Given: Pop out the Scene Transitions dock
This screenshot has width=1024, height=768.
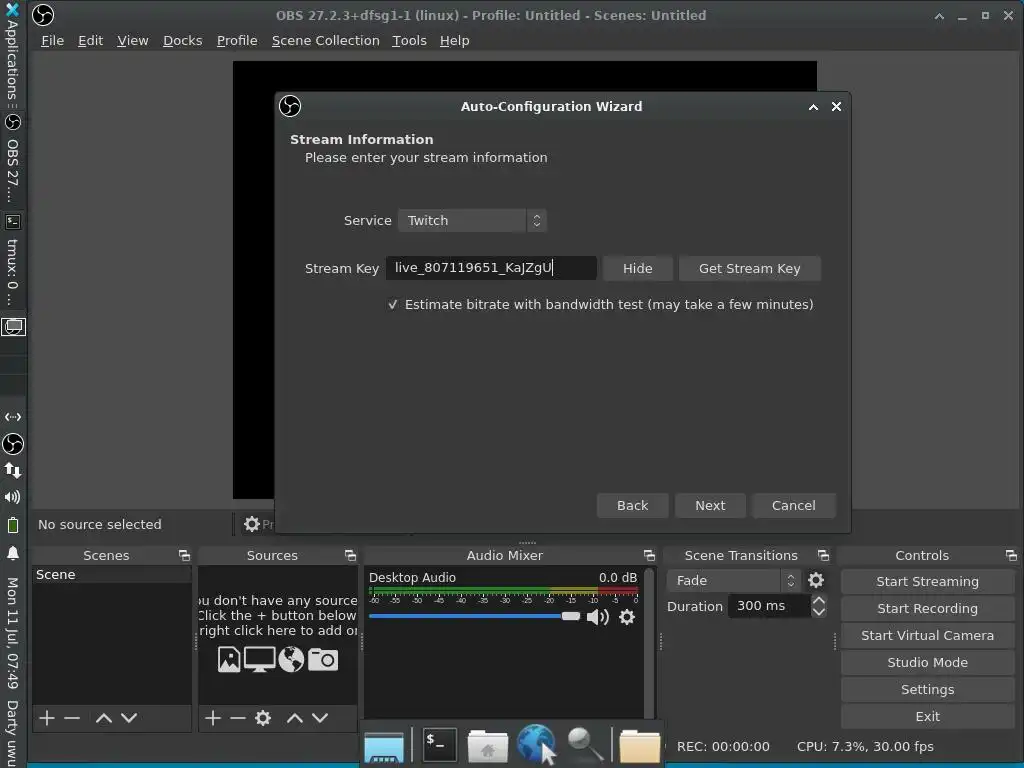Looking at the screenshot, I should pos(824,555).
